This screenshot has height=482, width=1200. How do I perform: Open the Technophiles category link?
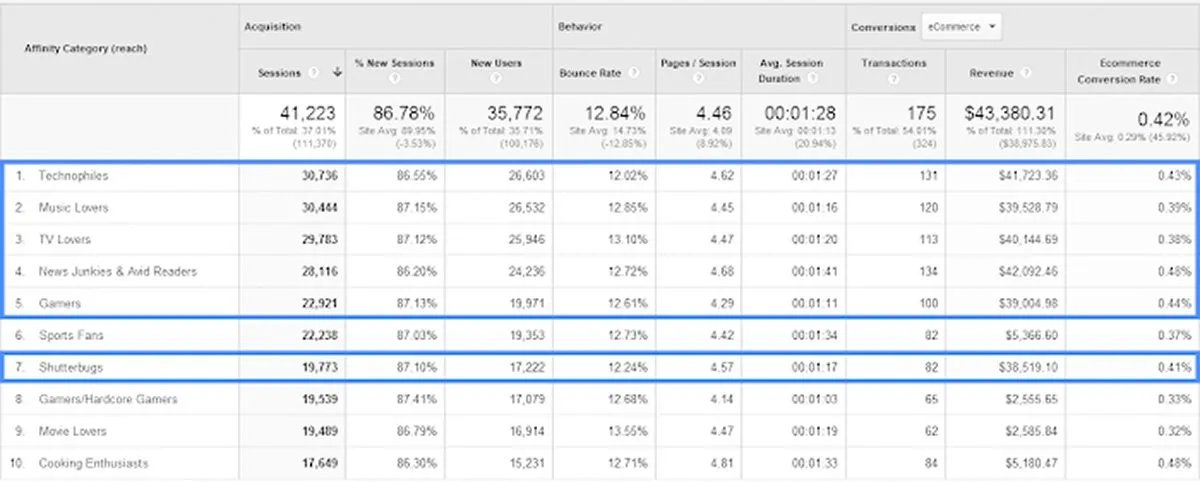click(x=73, y=175)
